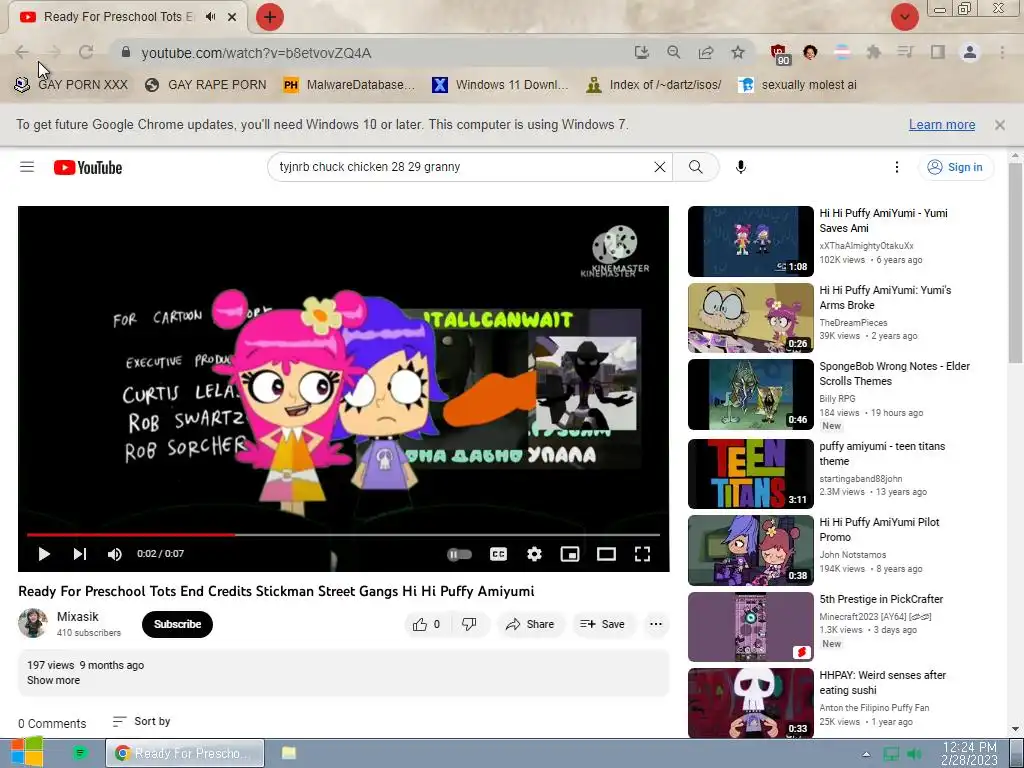
Task: Switch to Chrome taskbar window button
Action: 185,753
